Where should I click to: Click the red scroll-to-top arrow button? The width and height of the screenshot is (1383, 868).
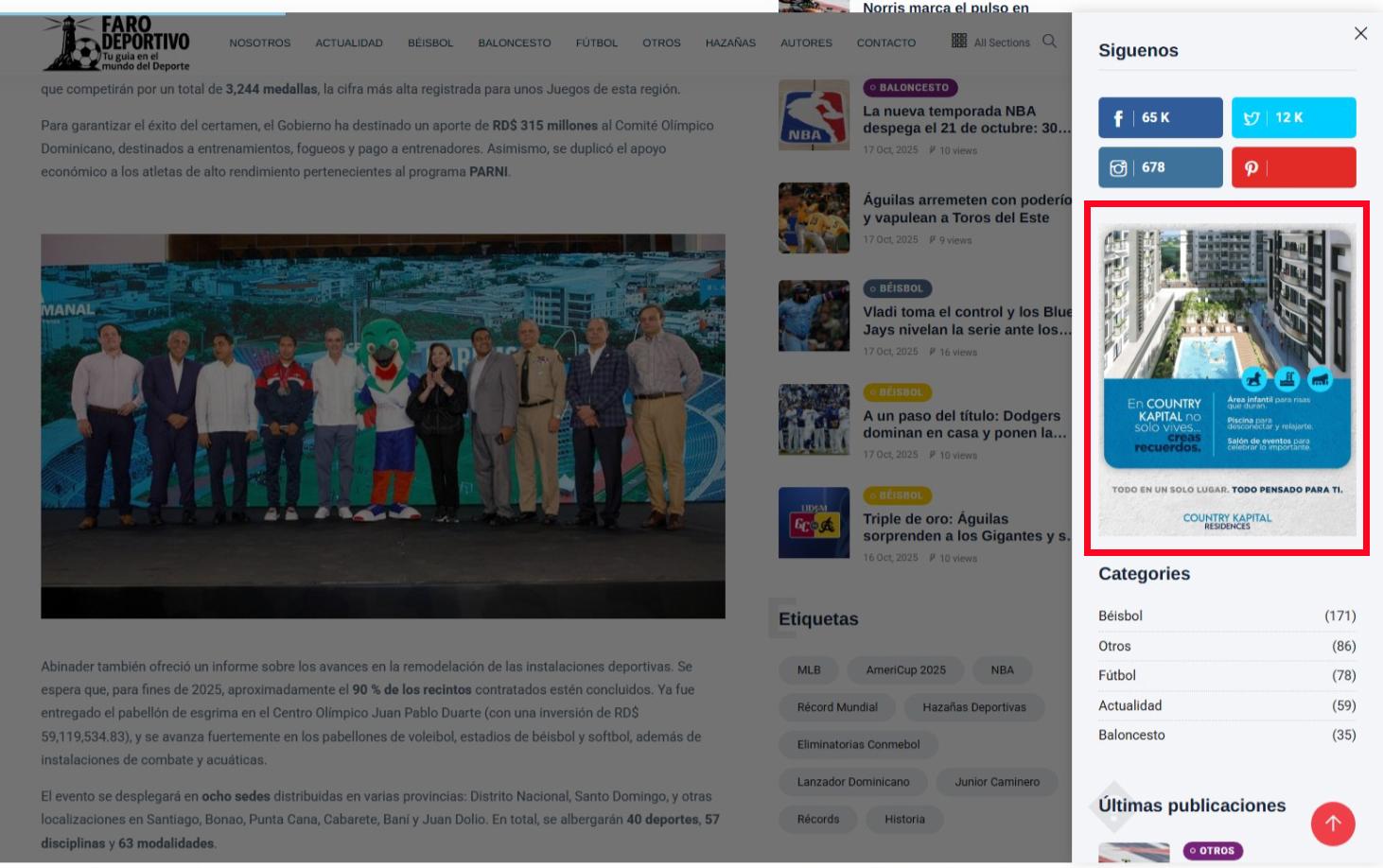(1332, 824)
